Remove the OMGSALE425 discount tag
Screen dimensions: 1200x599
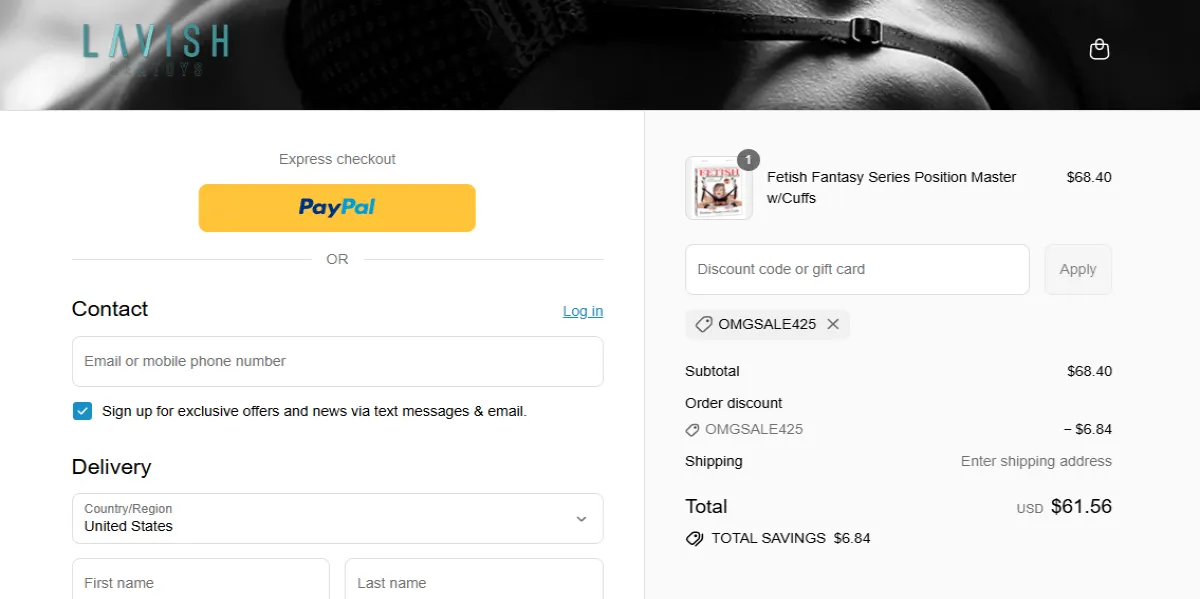(833, 324)
